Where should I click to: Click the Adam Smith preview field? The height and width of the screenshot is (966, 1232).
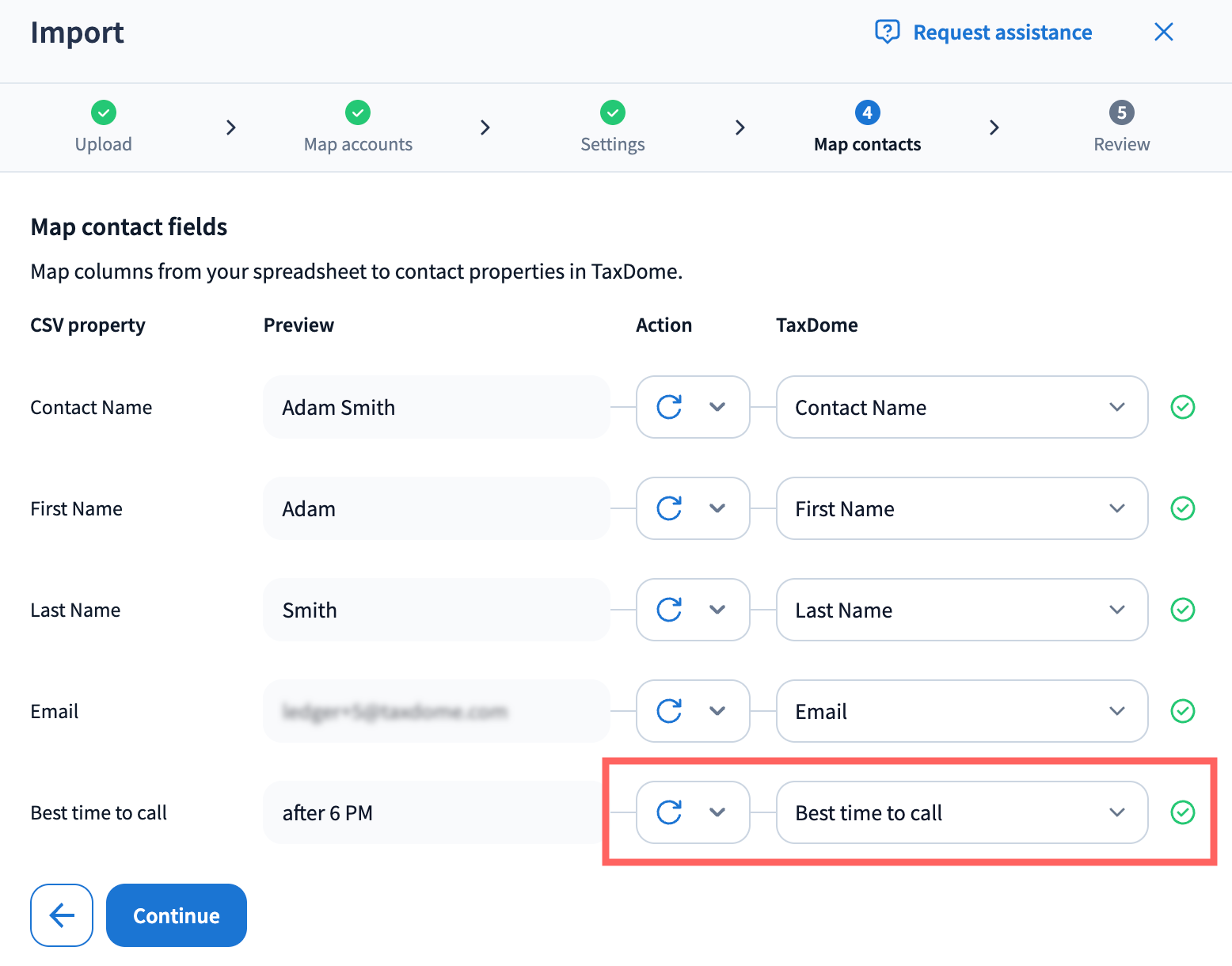436,407
